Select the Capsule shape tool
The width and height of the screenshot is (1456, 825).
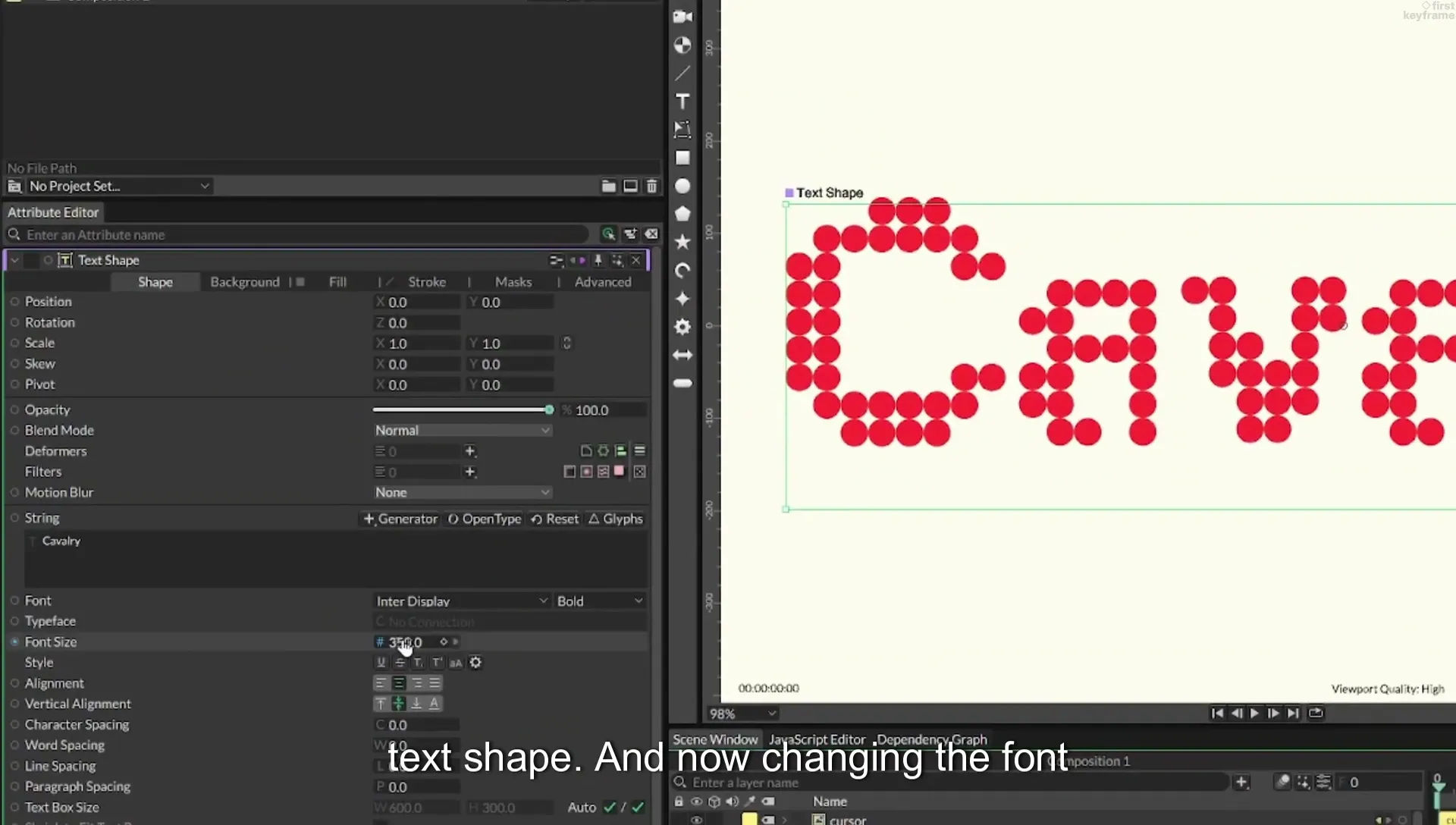click(682, 383)
